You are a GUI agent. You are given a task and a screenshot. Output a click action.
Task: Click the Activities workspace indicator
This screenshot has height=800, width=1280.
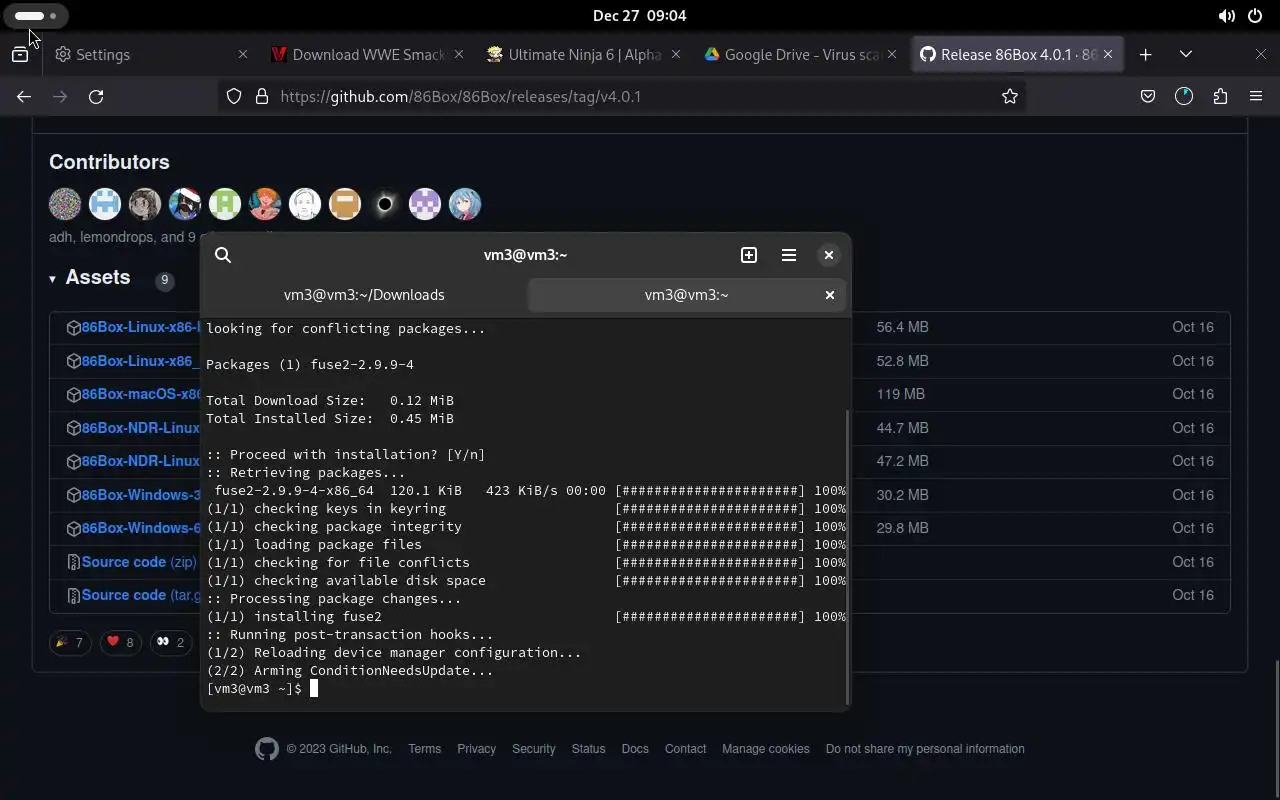(x=38, y=16)
